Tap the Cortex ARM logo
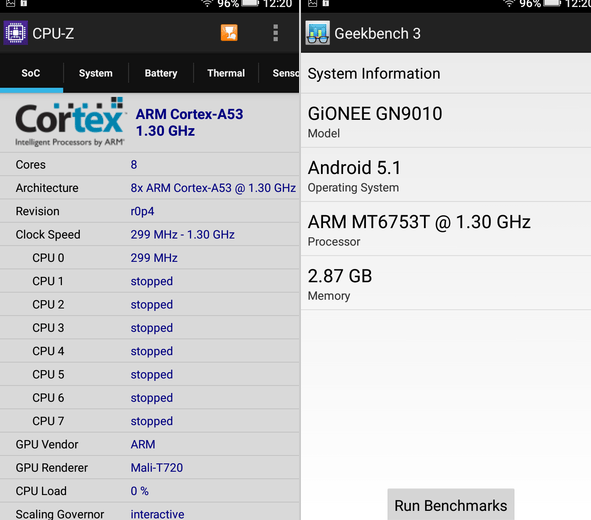 click(69, 122)
